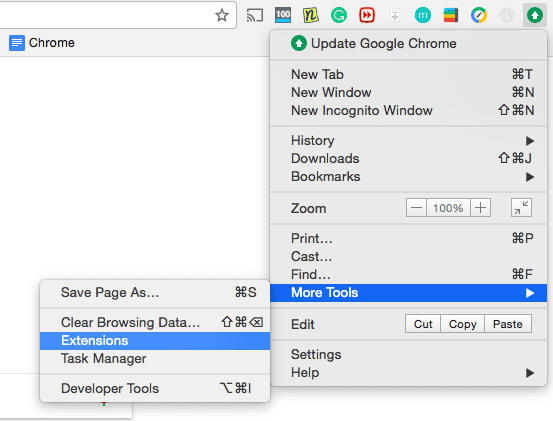The image size is (553, 421).
Task: Select Update Google Chrome
Action: [408, 44]
